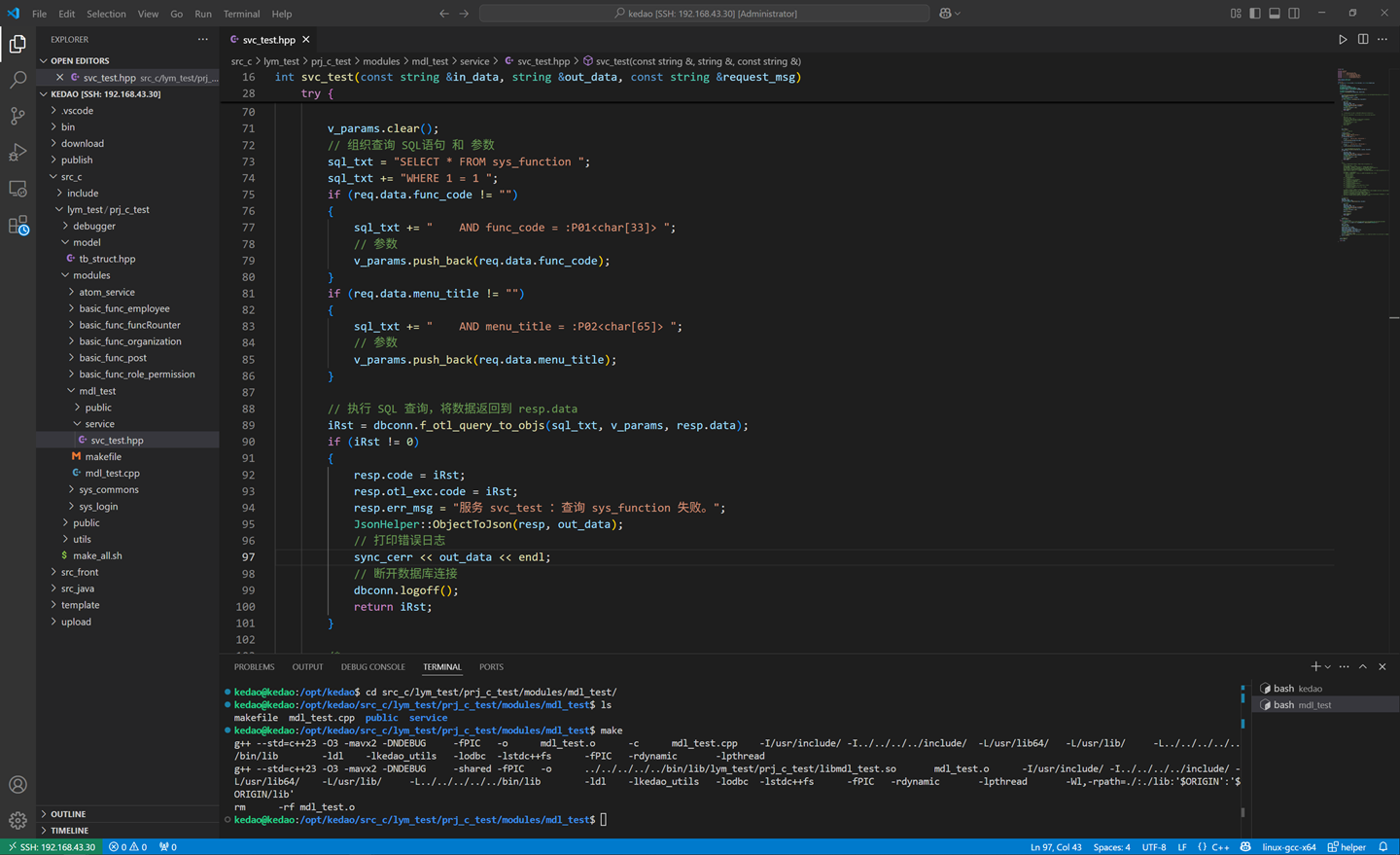Create a new terminal with plus icon

click(x=1315, y=666)
